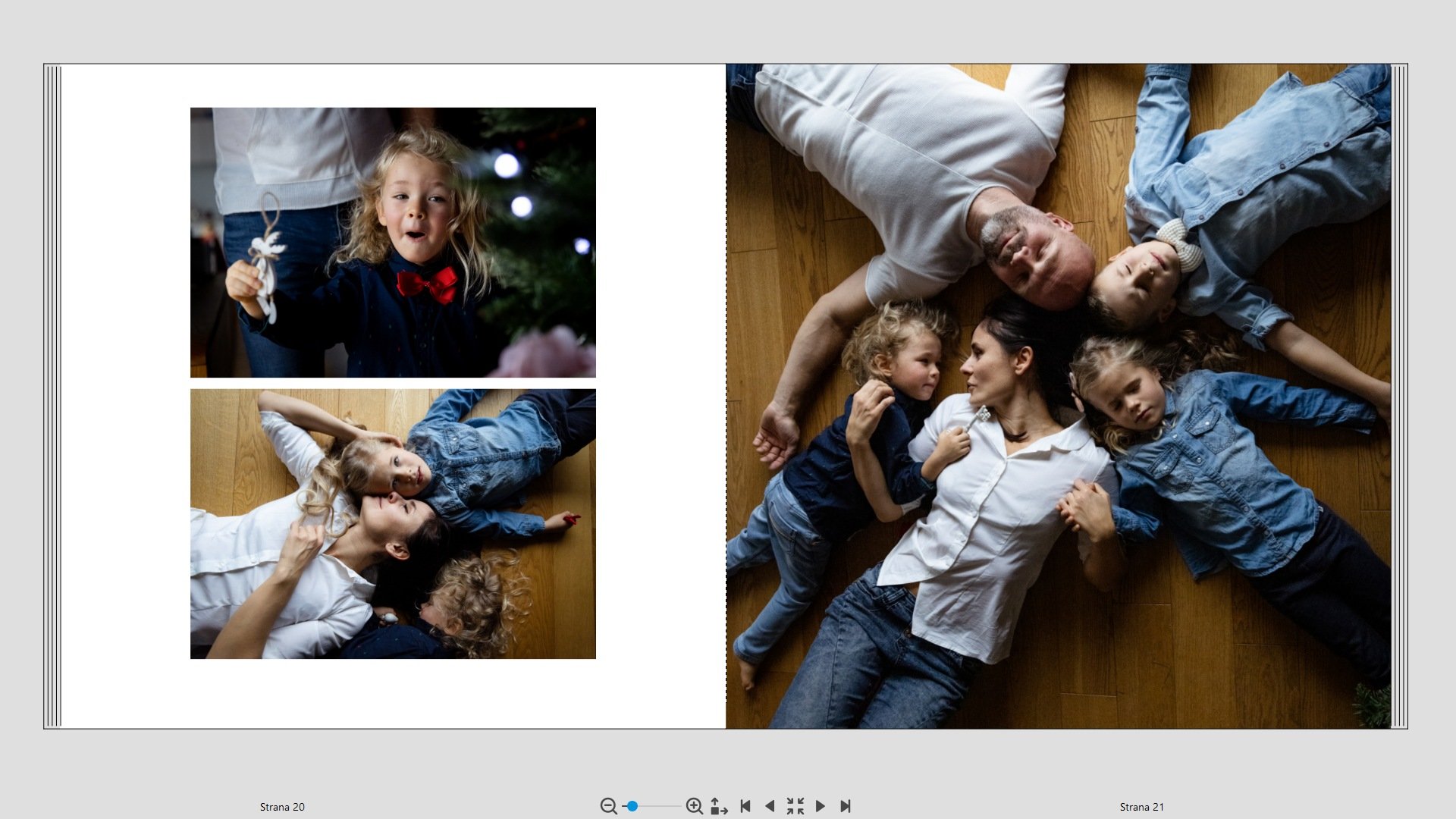Screen dimensions: 1456x819
Task: Click the stacked page edges on right side
Action: (1399, 396)
